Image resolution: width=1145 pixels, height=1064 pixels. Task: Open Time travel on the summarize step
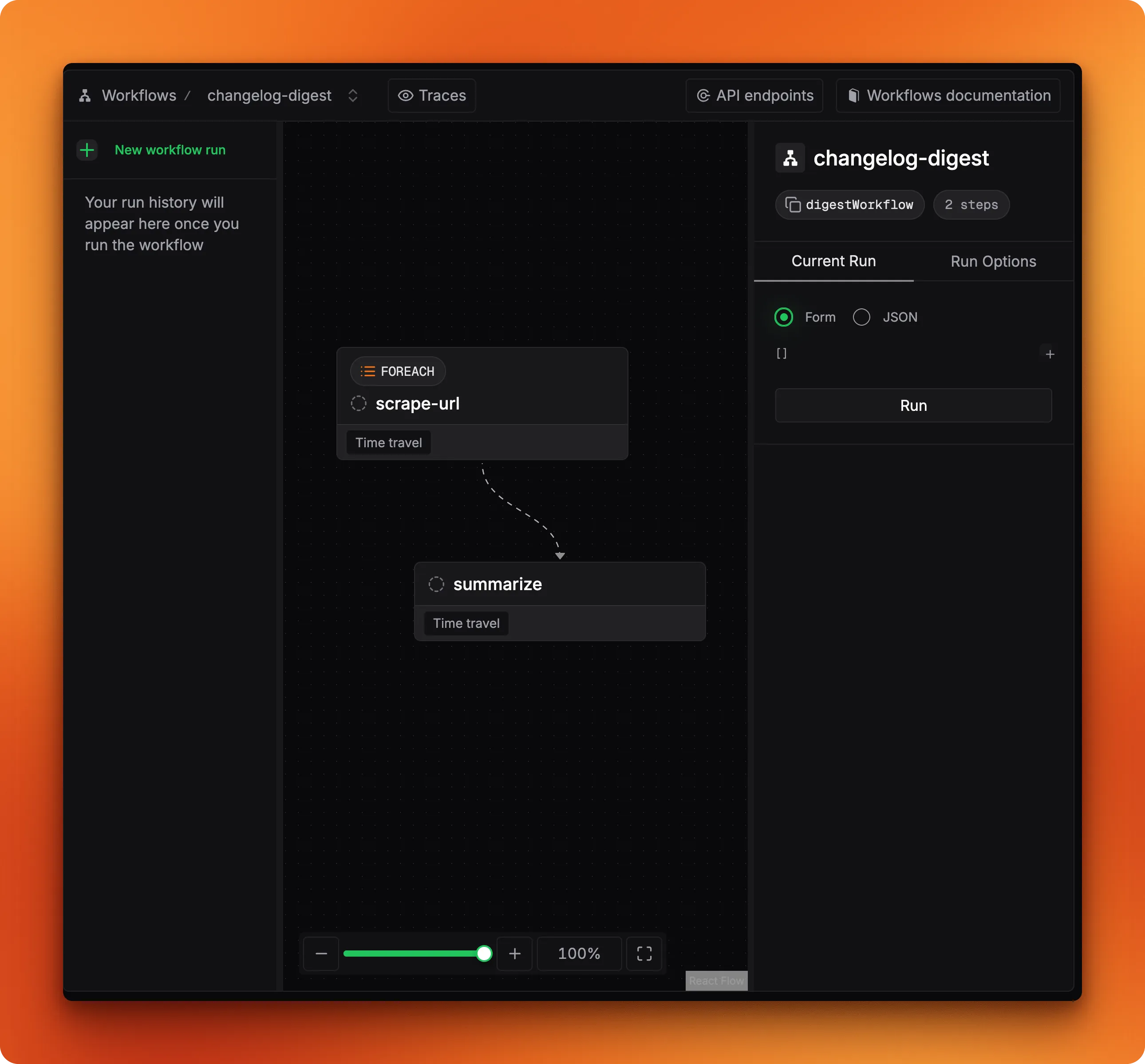point(466,623)
